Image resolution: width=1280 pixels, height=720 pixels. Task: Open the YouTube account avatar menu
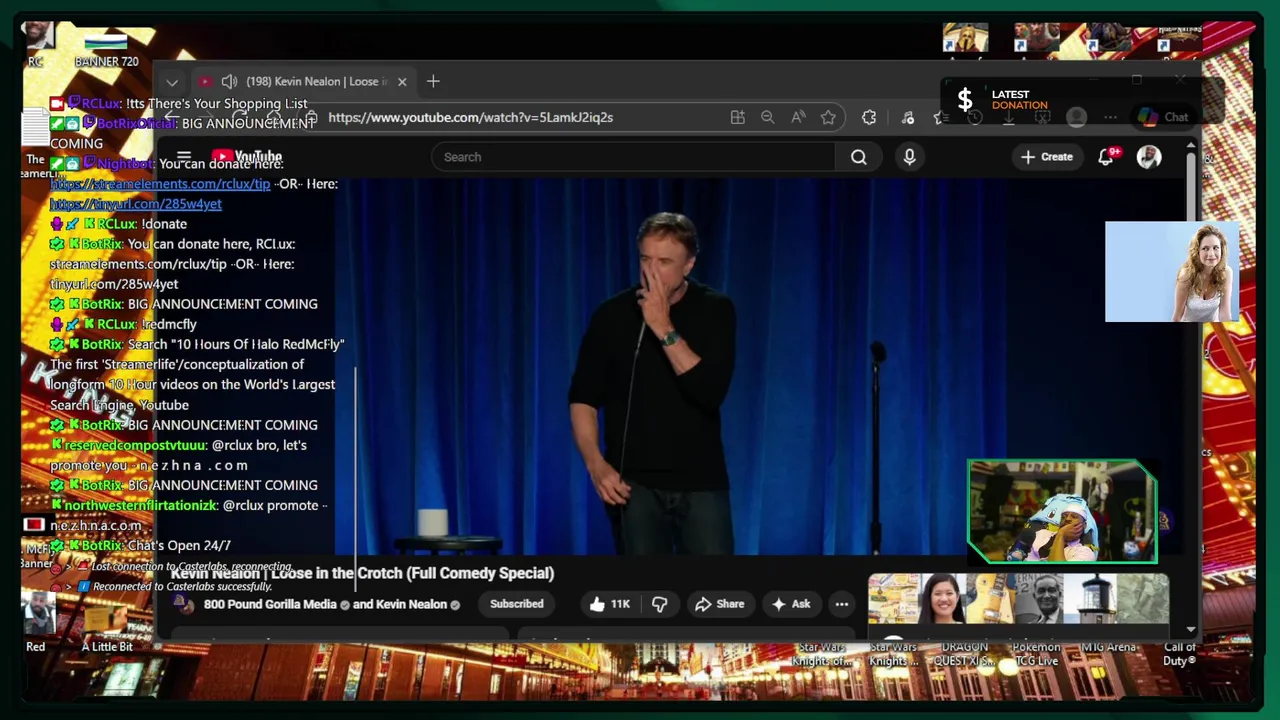click(1149, 157)
